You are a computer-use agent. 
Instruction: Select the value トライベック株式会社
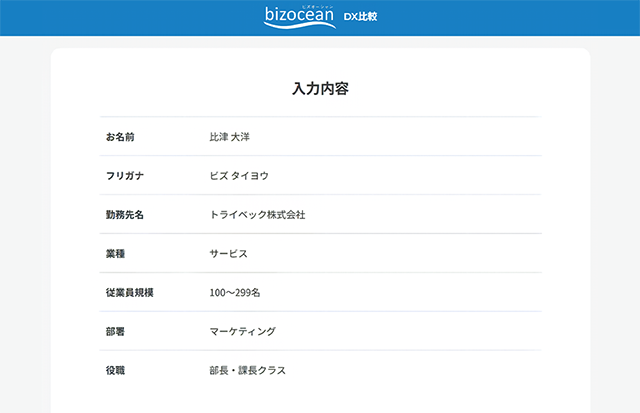(x=257, y=215)
